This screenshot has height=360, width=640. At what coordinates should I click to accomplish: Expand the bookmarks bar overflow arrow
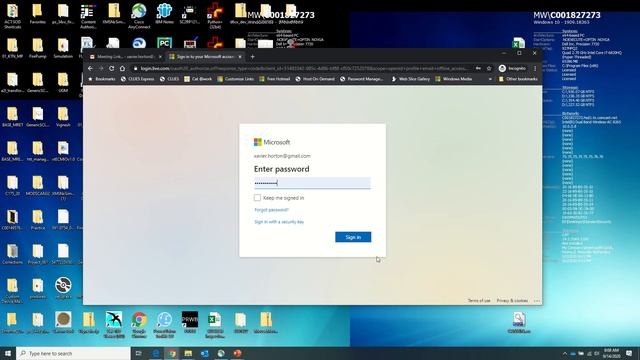point(490,79)
